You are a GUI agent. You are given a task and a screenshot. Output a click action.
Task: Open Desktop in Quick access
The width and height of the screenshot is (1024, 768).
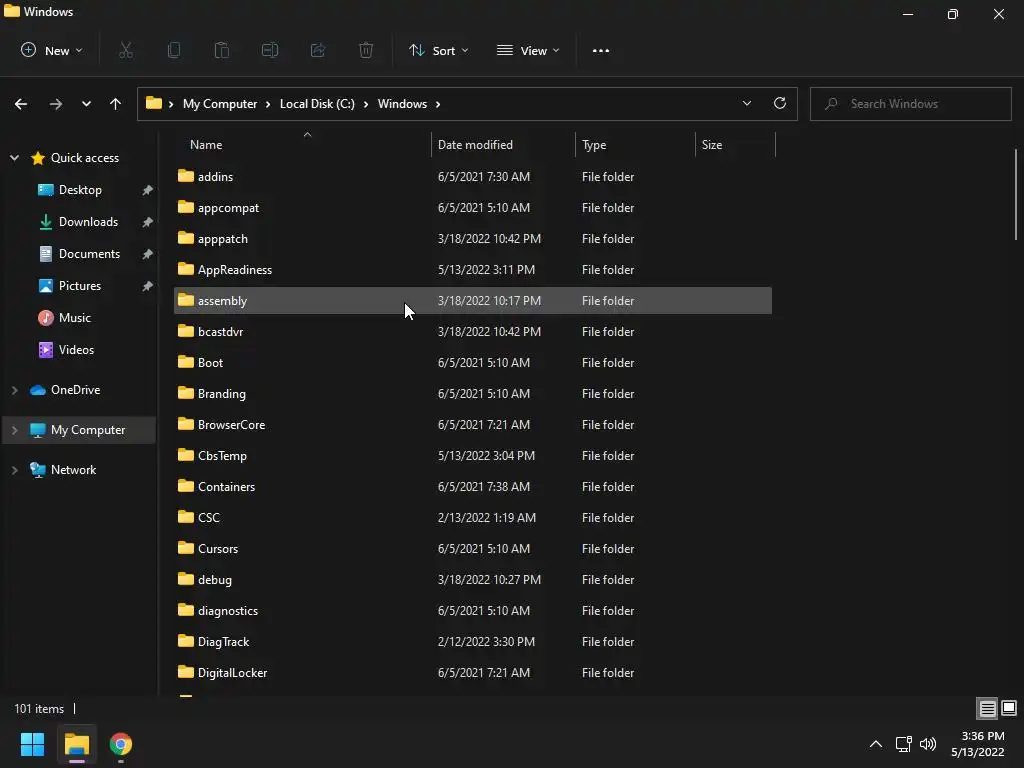(x=80, y=190)
